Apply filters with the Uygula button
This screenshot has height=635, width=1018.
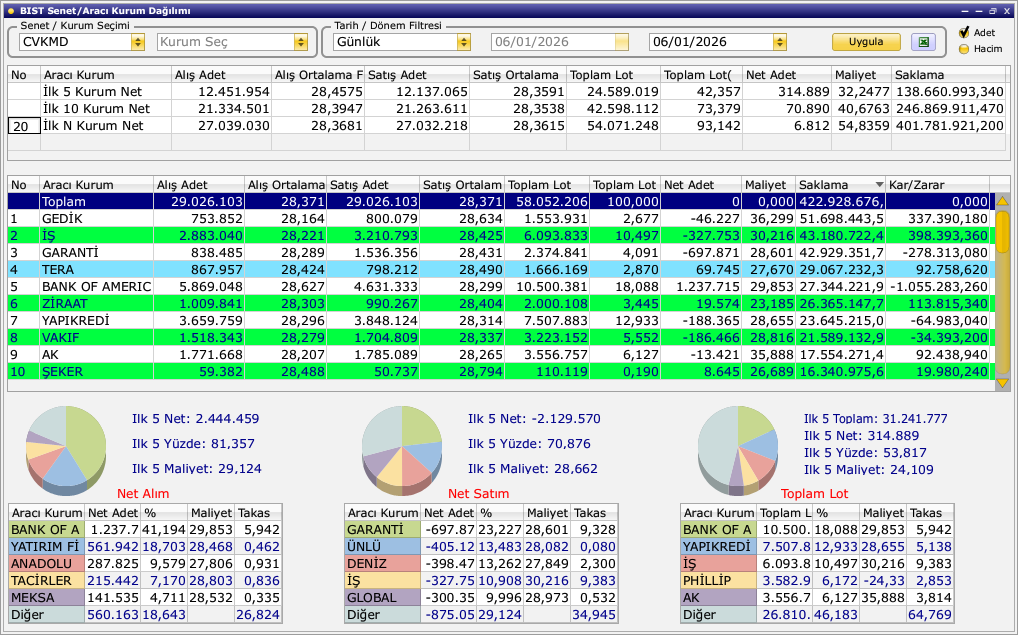866,42
